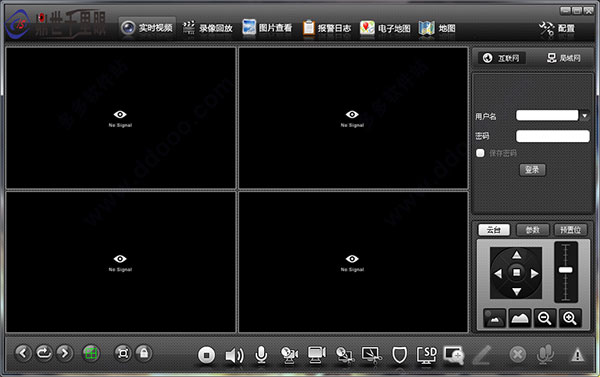The height and width of the screenshot is (377, 600).
Task: Click the padlock lock icon
Action: click(143, 353)
